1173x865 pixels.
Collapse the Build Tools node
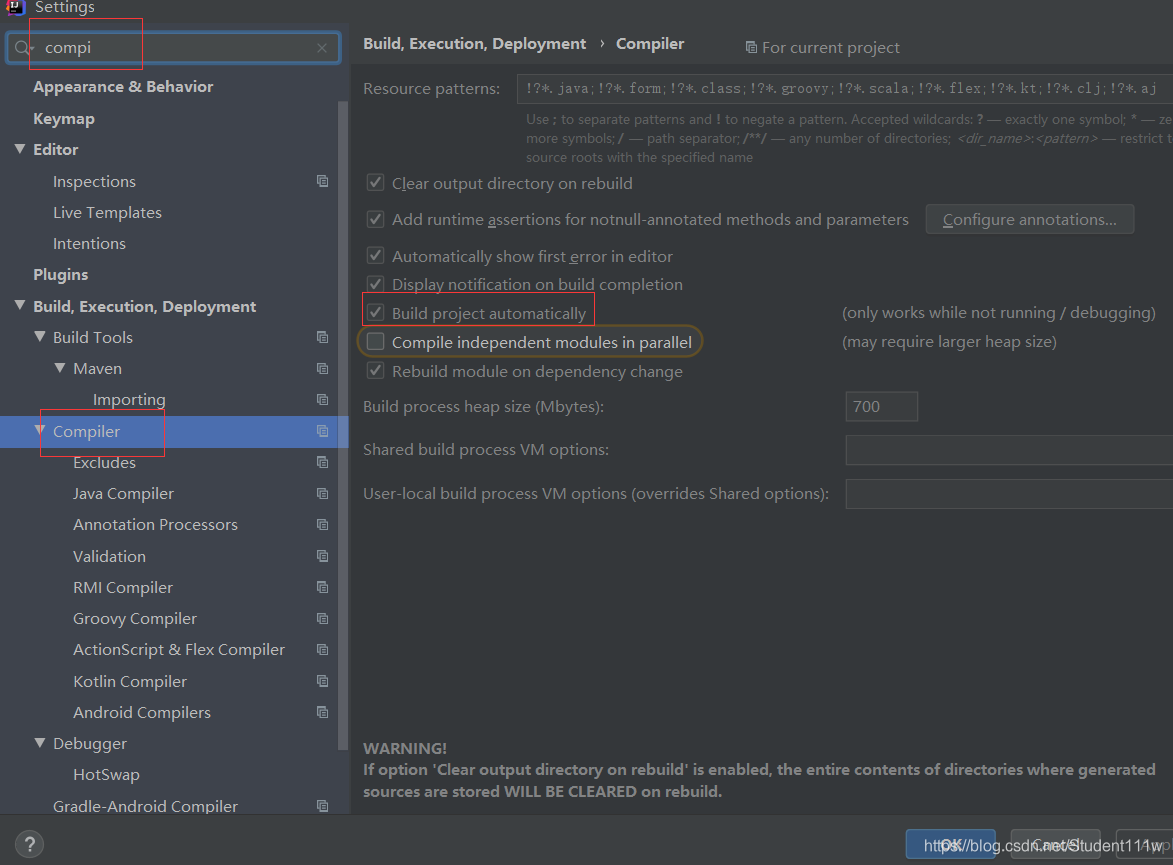(x=40, y=337)
